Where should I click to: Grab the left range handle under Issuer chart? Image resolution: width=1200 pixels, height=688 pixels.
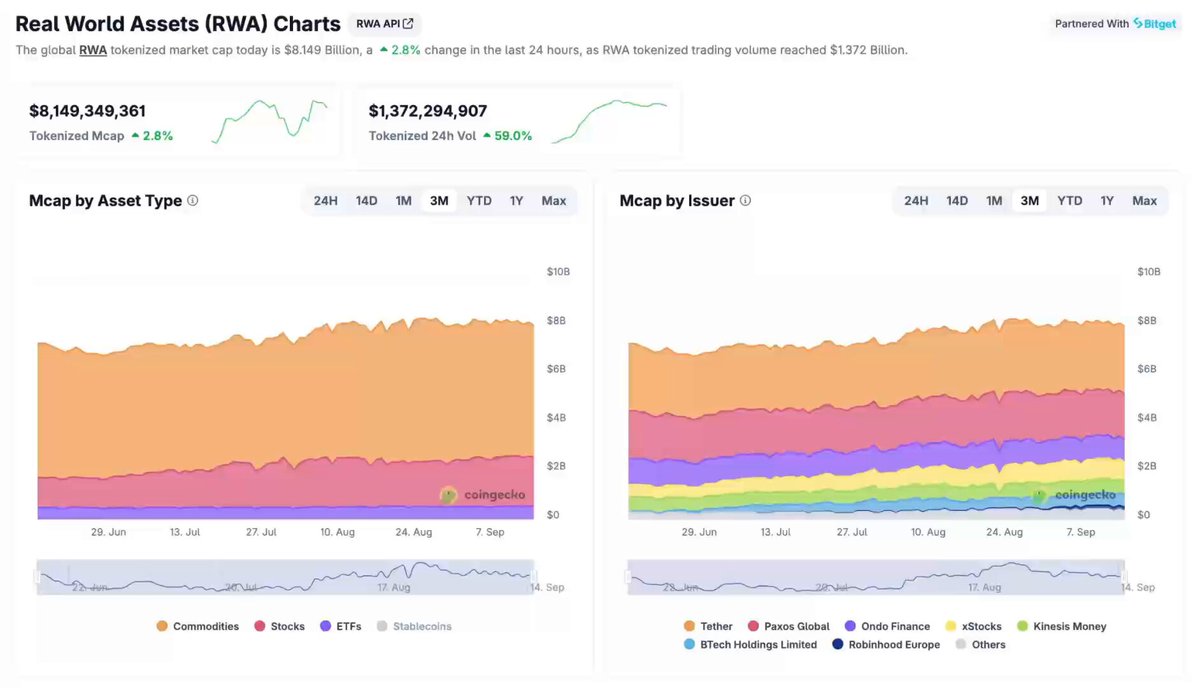628,577
